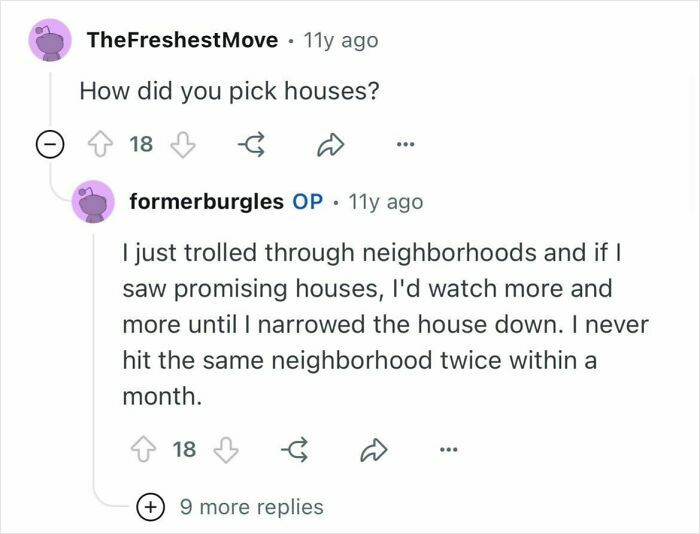Viewport: 700px width, 534px height.
Task: Collapse the TheFreshestMove comment thread
Action: (50, 144)
